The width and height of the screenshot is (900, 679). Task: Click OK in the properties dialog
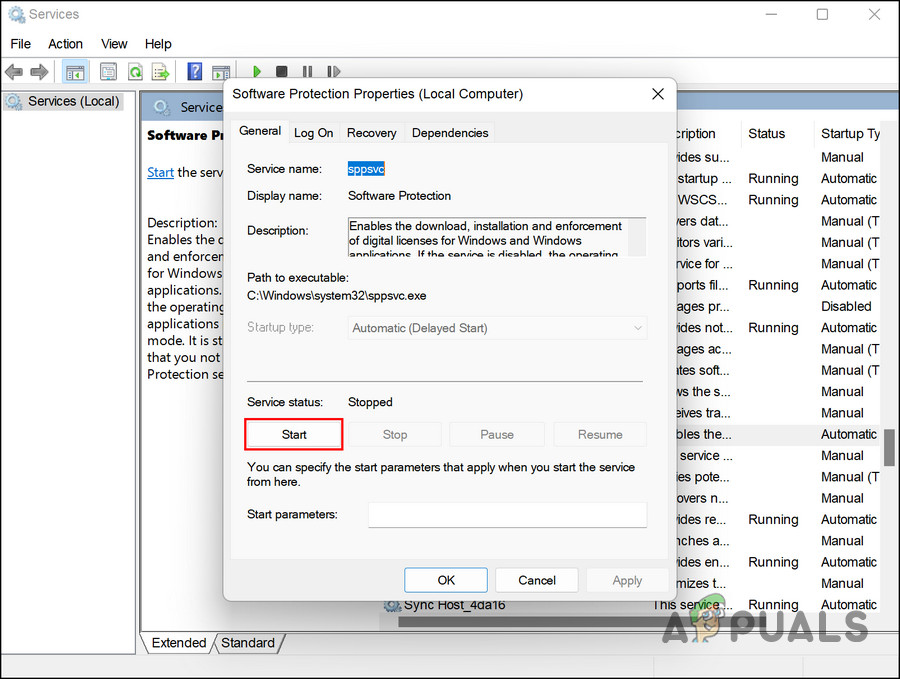coord(446,580)
